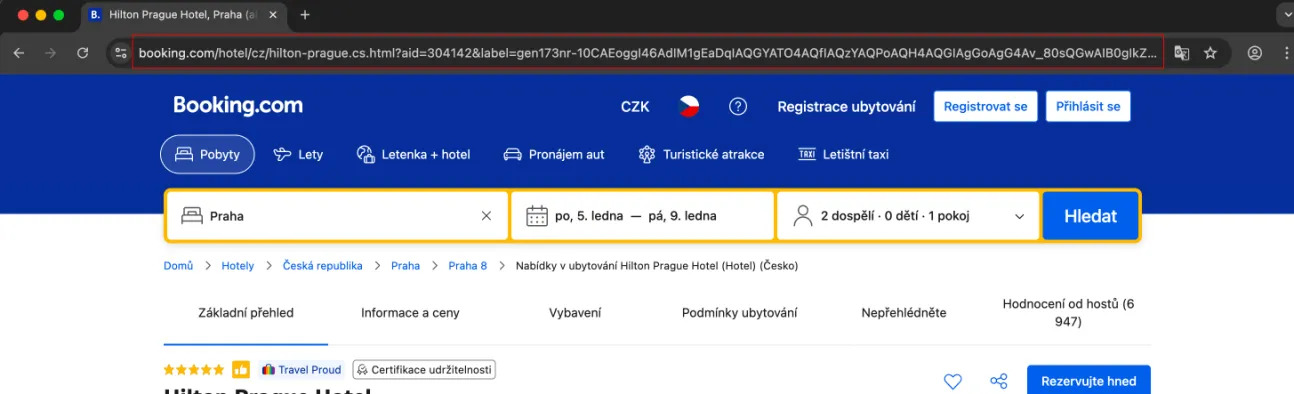Clear the Praha destination with the X
The height and width of the screenshot is (394, 1294).
pos(486,216)
